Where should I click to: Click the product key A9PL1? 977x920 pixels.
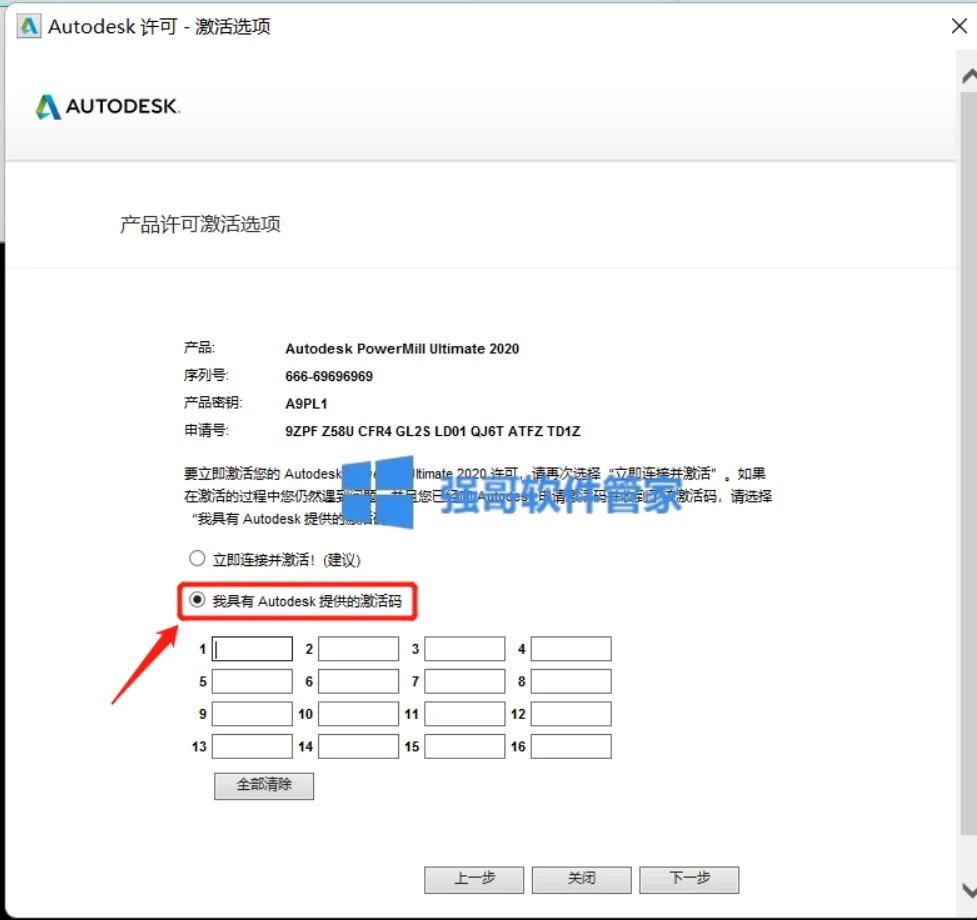307,404
